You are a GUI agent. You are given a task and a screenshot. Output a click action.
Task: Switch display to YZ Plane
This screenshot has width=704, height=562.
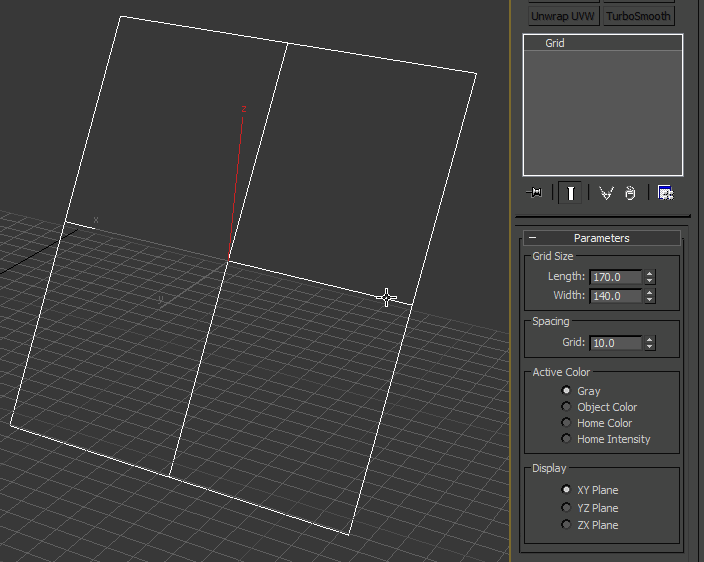tap(567, 508)
